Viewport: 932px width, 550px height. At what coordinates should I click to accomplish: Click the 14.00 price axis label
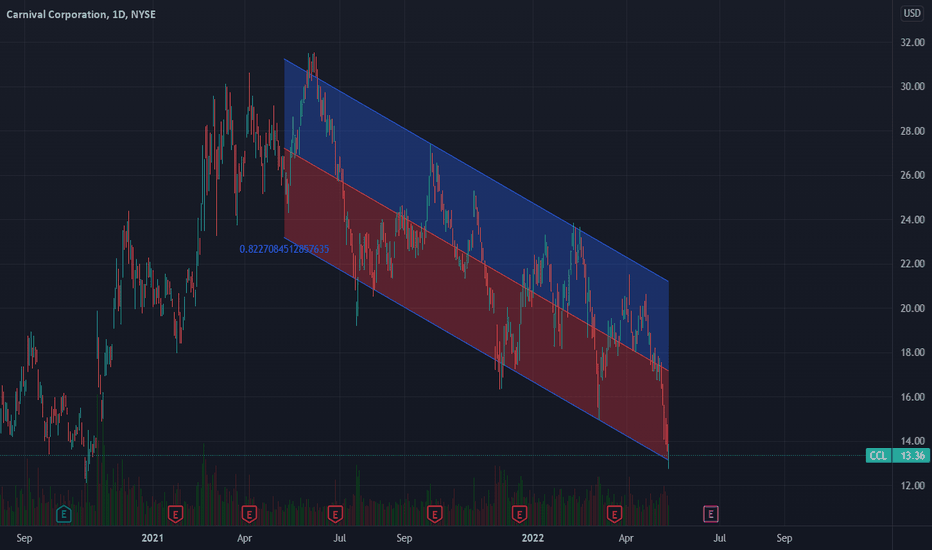[912, 441]
